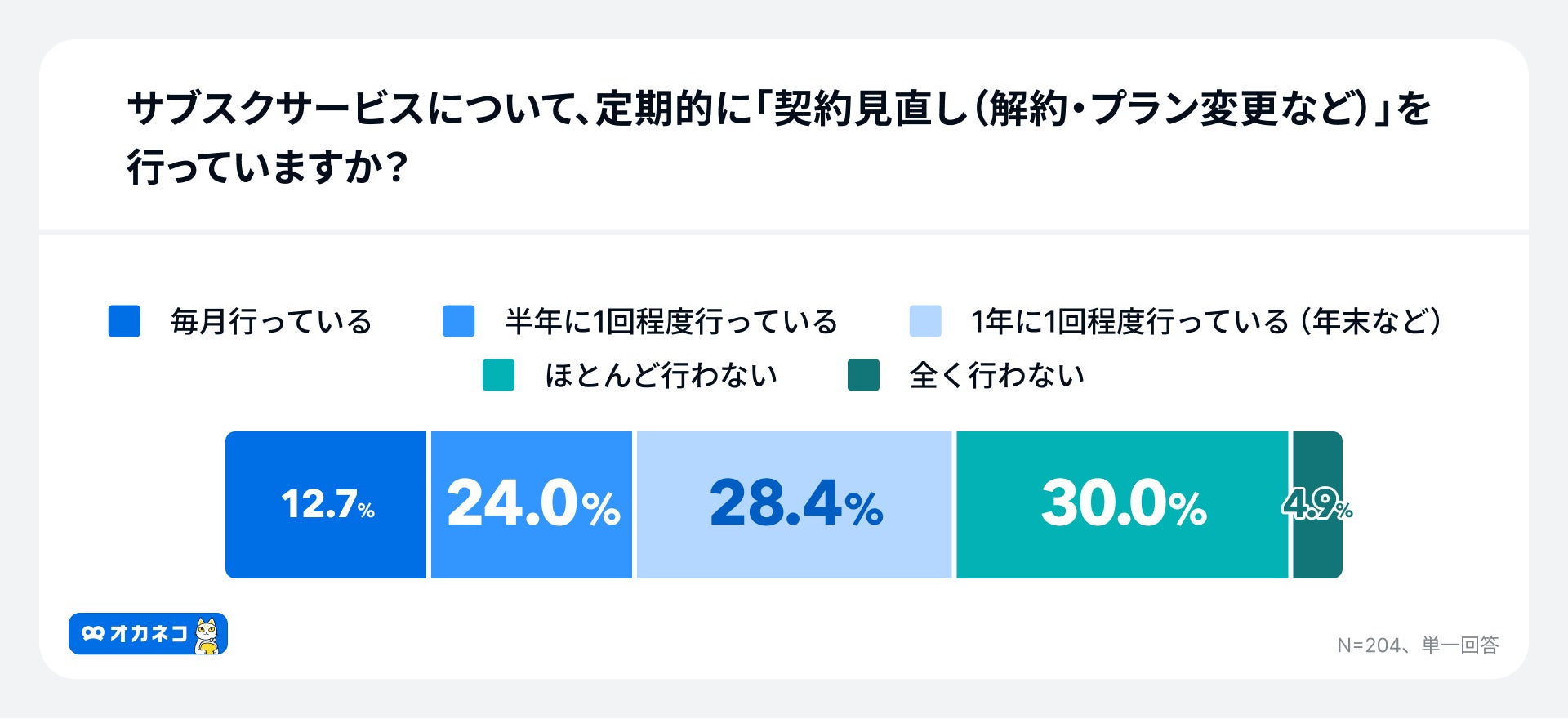Select the ほとんど行わない legend label
The height and width of the screenshot is (719, 1568).
661,376
